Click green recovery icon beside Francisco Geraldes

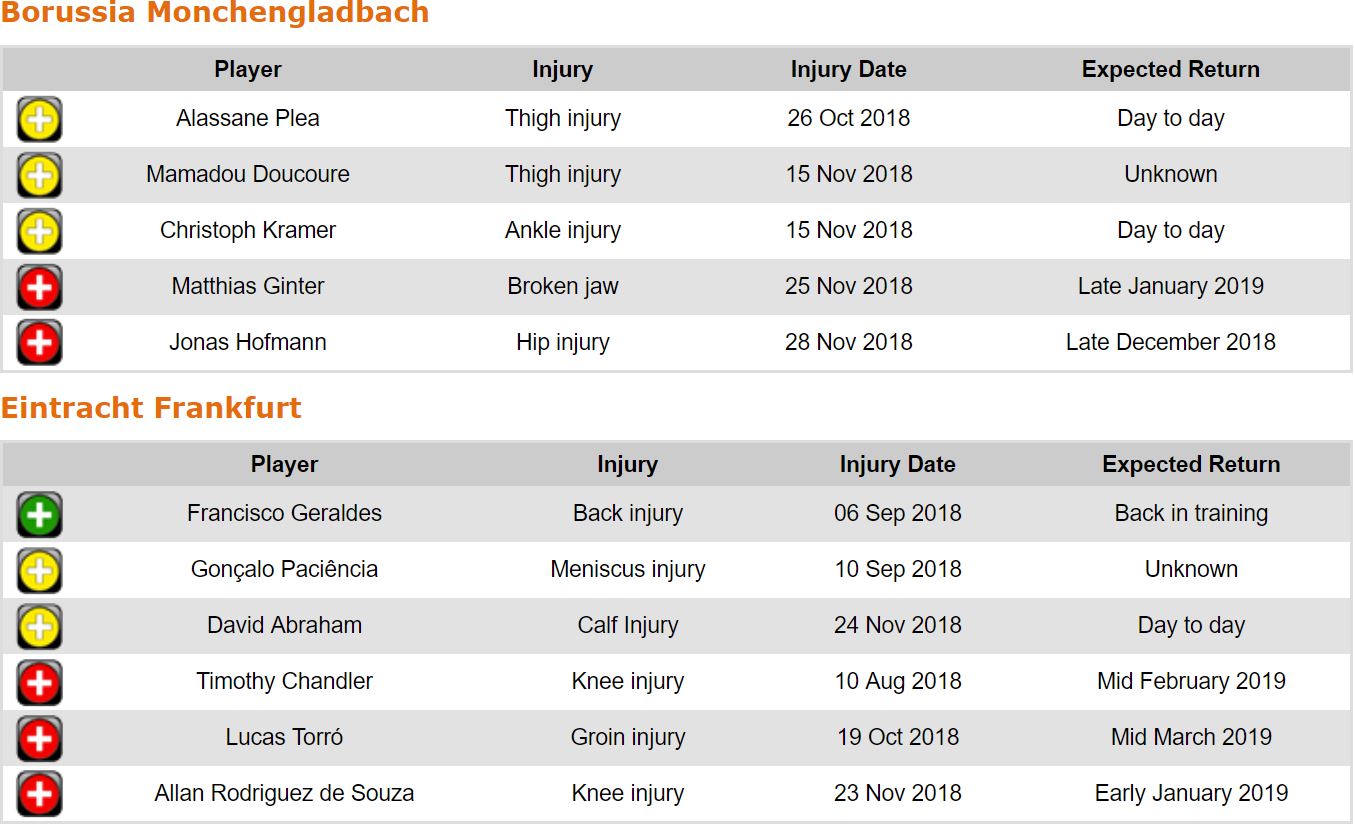39,515
